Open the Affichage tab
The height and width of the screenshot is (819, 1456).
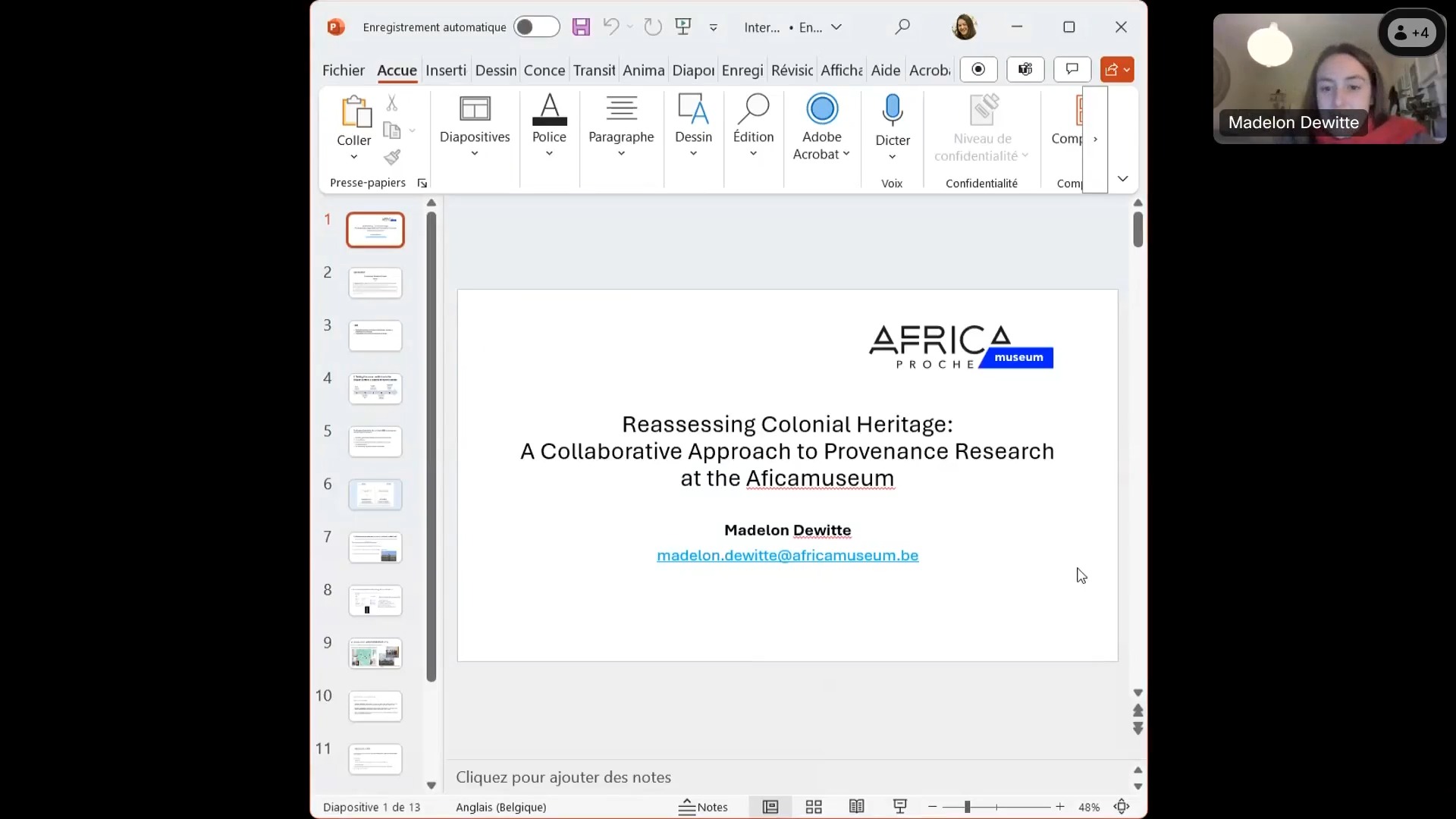pos(842,71)
